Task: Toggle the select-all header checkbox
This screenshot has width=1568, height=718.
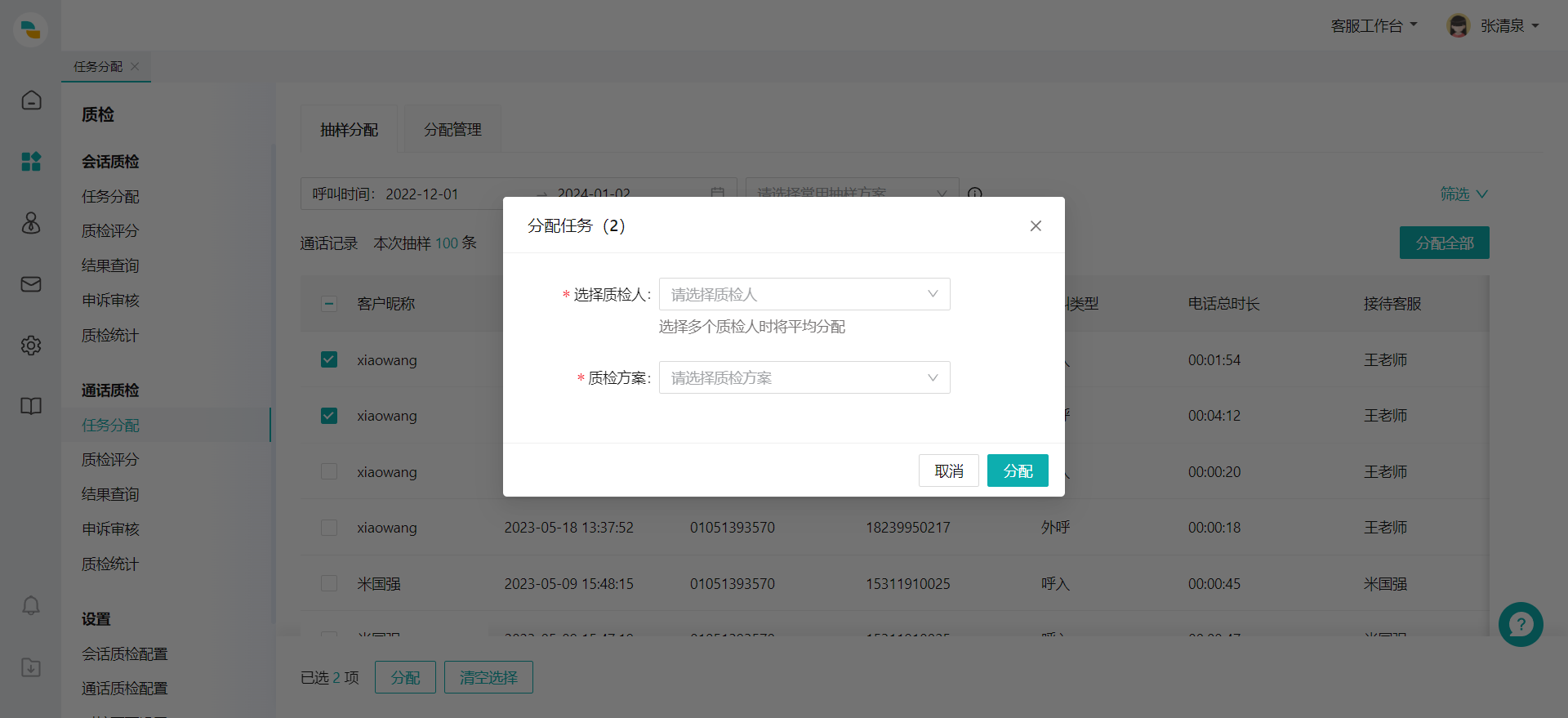Action: pos(329,304)
